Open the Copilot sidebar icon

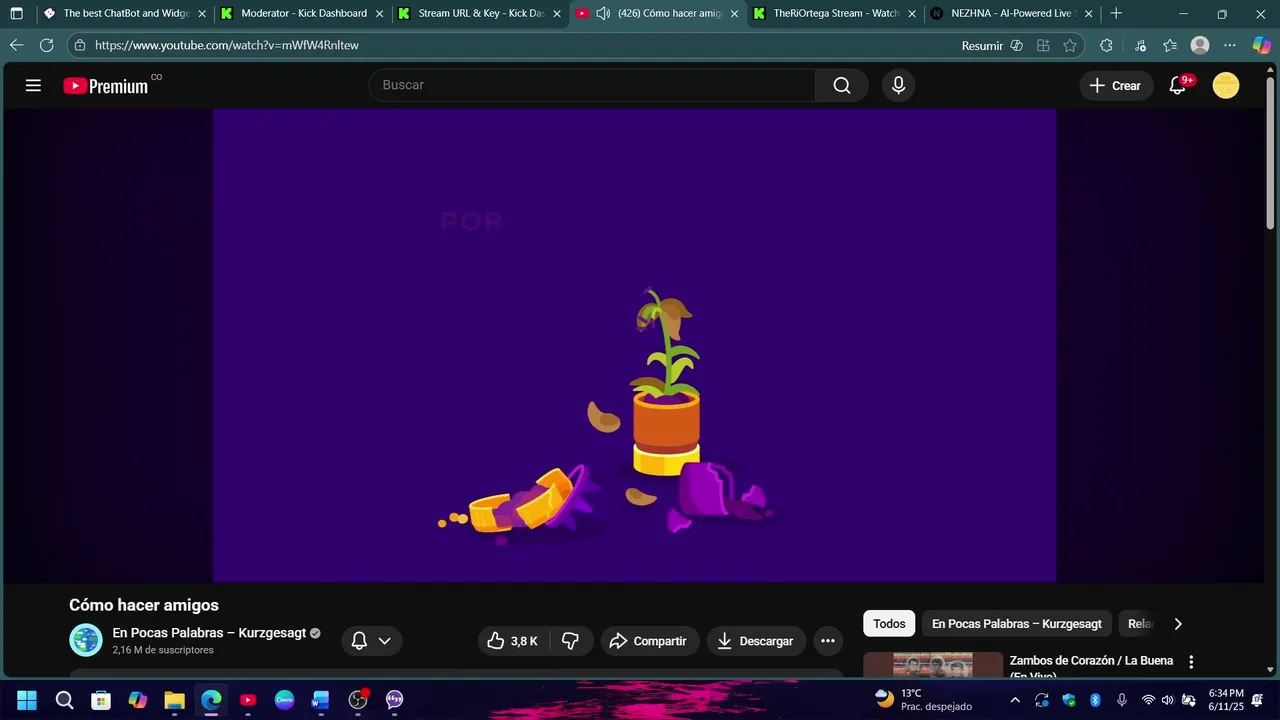[x=1262, y=45]
